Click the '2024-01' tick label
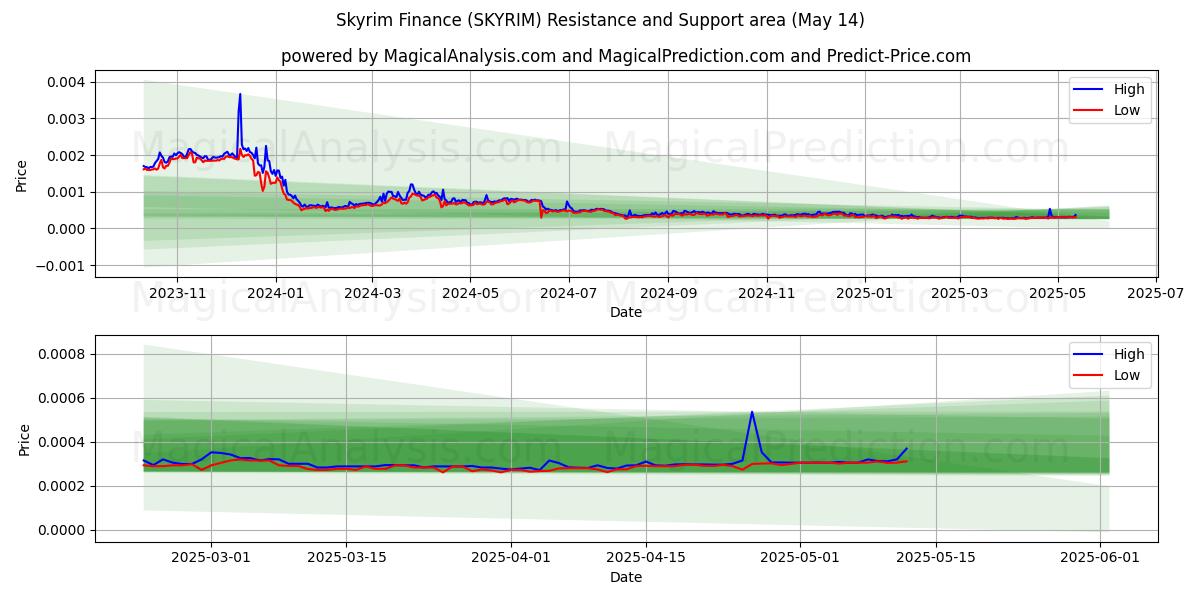1200x600 pixels. click(x=275, y=293)
